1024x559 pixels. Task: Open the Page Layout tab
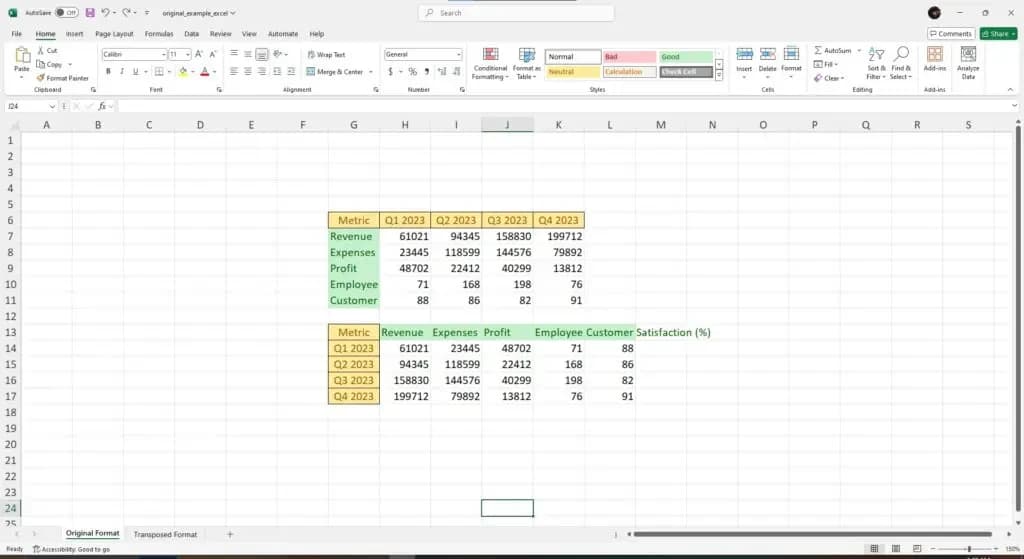[114, 34]
